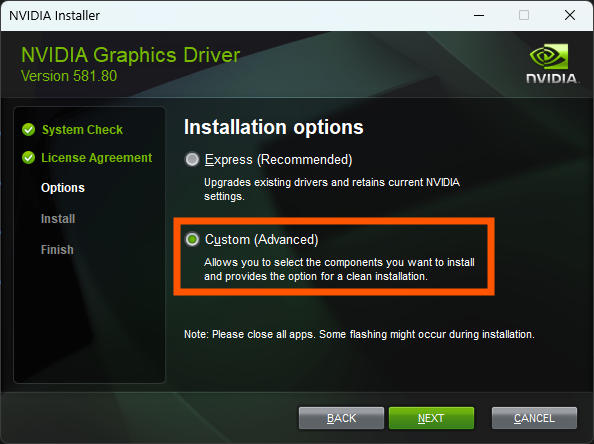Click the 'NVIDIA Graphics Driver' title
The image size is (594, 444).
click(131, 55)
